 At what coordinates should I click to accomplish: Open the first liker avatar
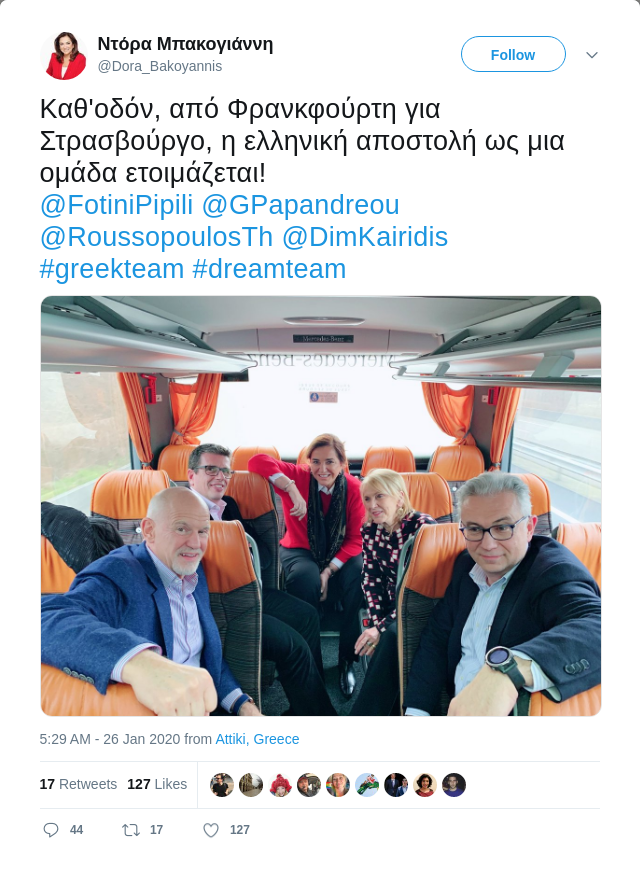pyautogui.click(x=222, y=785)
